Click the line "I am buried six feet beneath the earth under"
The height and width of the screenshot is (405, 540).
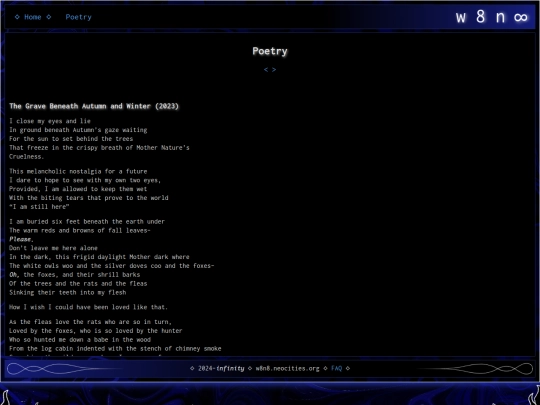point(87,222)
